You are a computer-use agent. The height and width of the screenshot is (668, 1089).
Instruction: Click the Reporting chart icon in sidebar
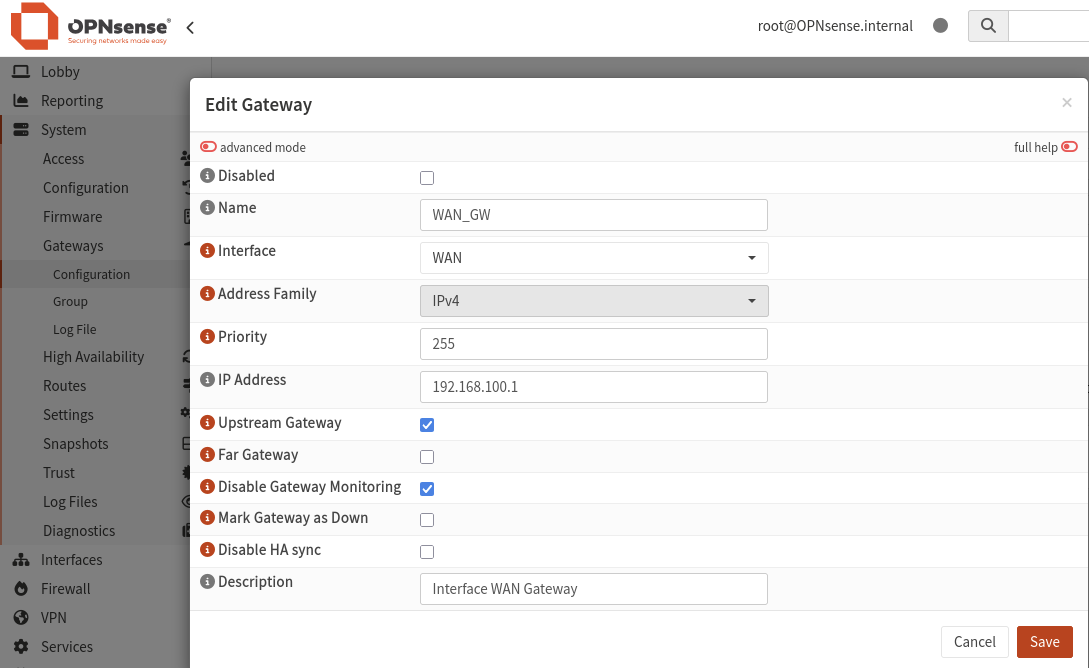22,101
